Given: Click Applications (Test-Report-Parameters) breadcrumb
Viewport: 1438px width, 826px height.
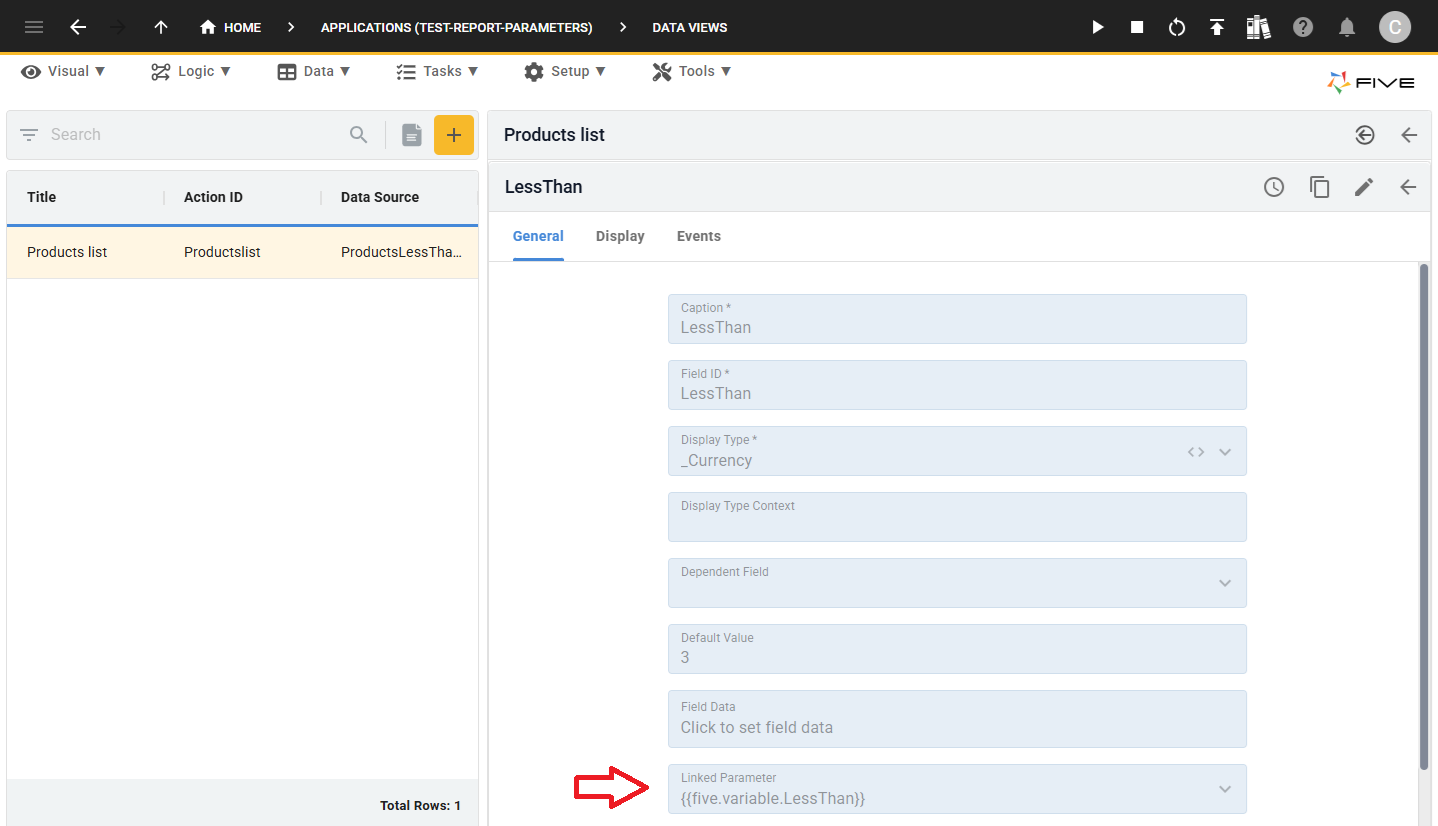Looking at the screenshot, I should [456, 27].
